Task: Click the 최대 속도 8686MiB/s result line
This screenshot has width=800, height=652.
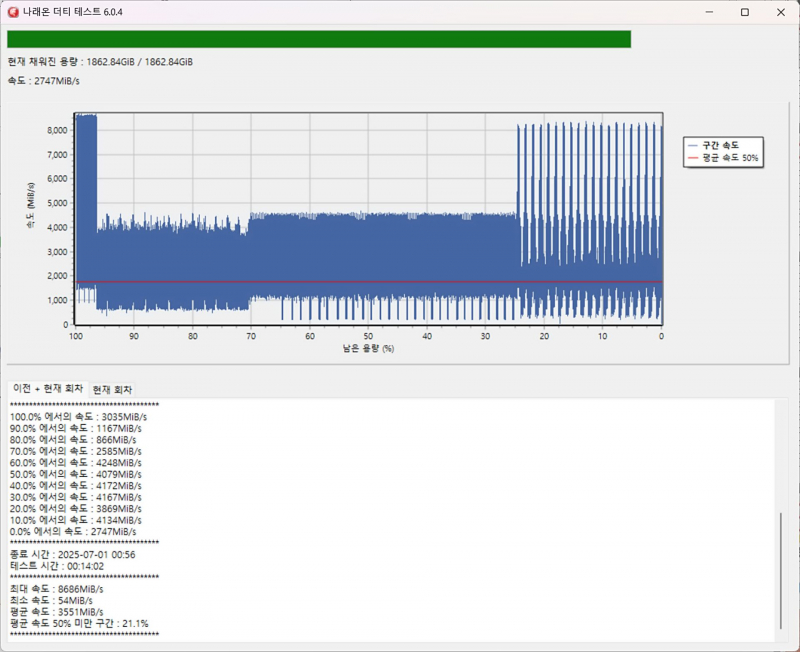Action: [56, 589]
